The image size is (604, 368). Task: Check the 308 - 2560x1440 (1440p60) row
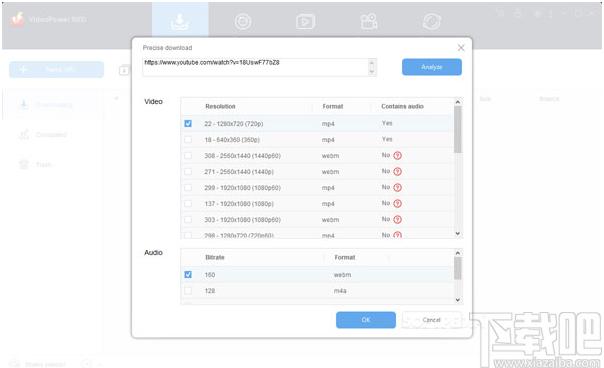click(x=188, y=156)
